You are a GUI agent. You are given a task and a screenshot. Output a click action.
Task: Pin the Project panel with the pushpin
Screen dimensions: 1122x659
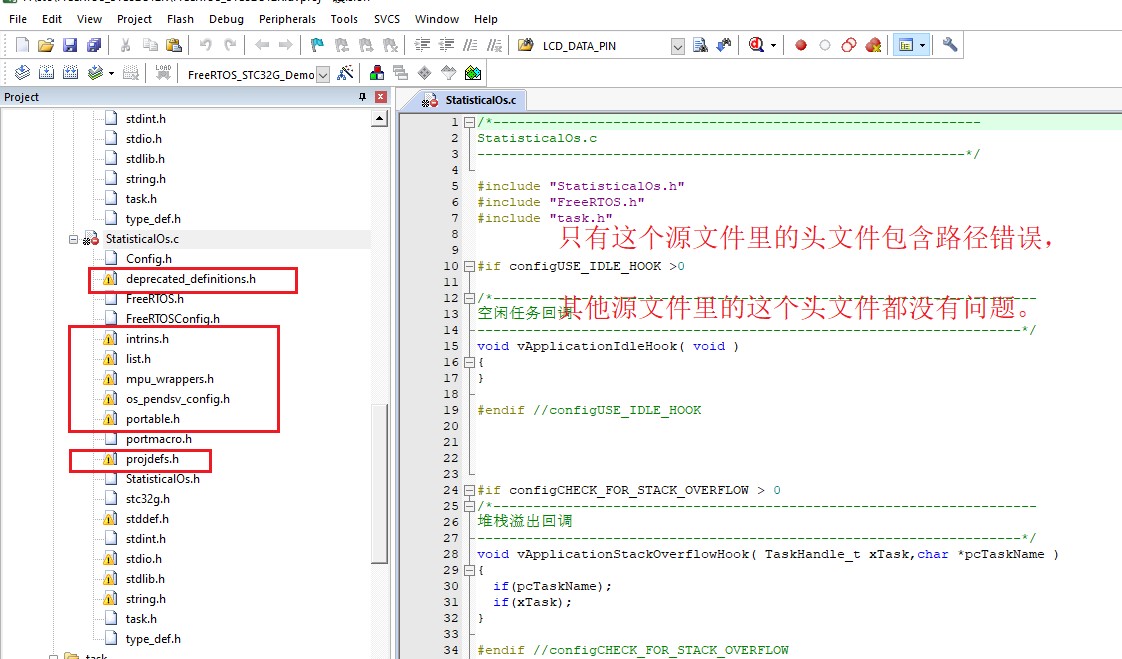(x=362, y=97)
